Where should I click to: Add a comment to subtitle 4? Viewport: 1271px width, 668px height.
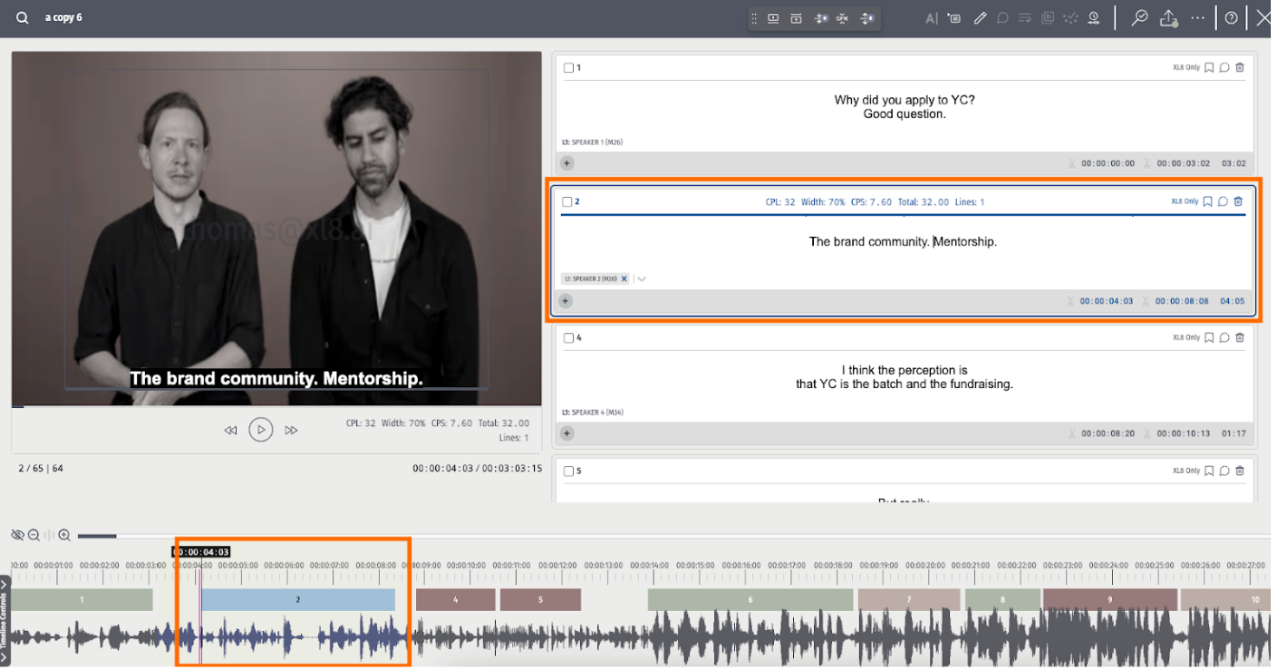(x=1224, y=338)
